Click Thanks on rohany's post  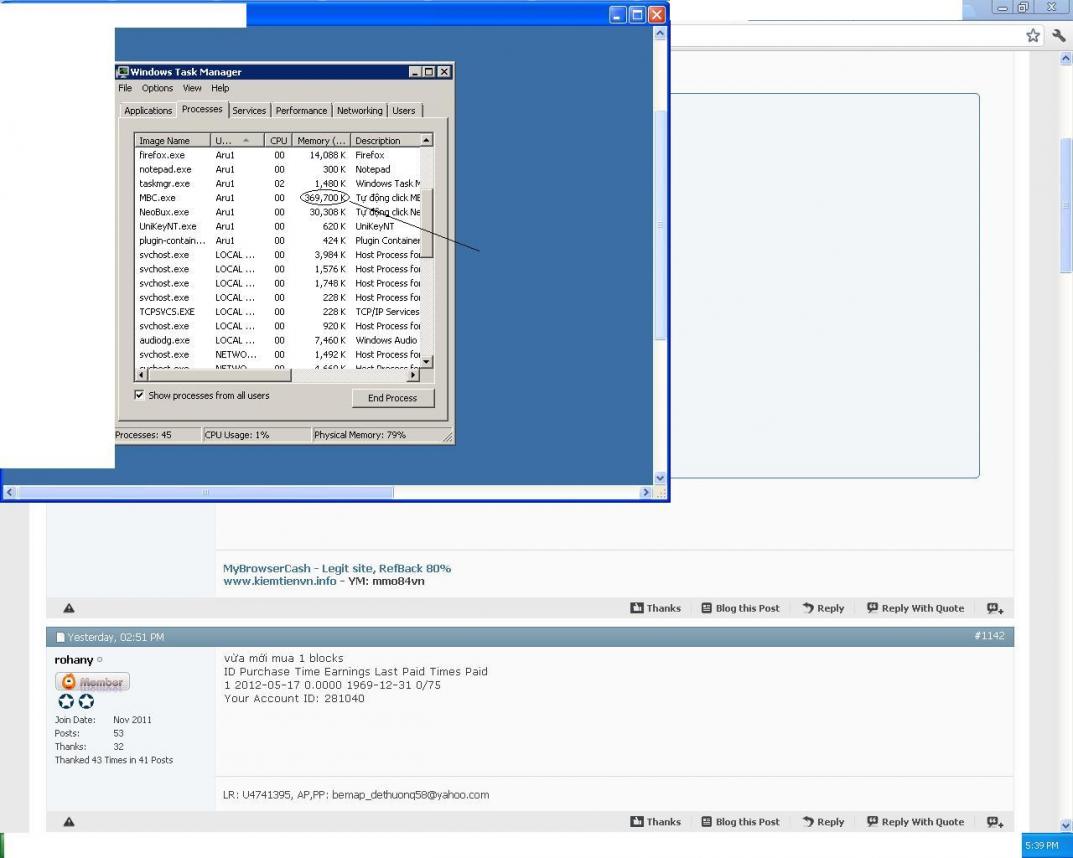pyautogui.click(x=656, y=822)
